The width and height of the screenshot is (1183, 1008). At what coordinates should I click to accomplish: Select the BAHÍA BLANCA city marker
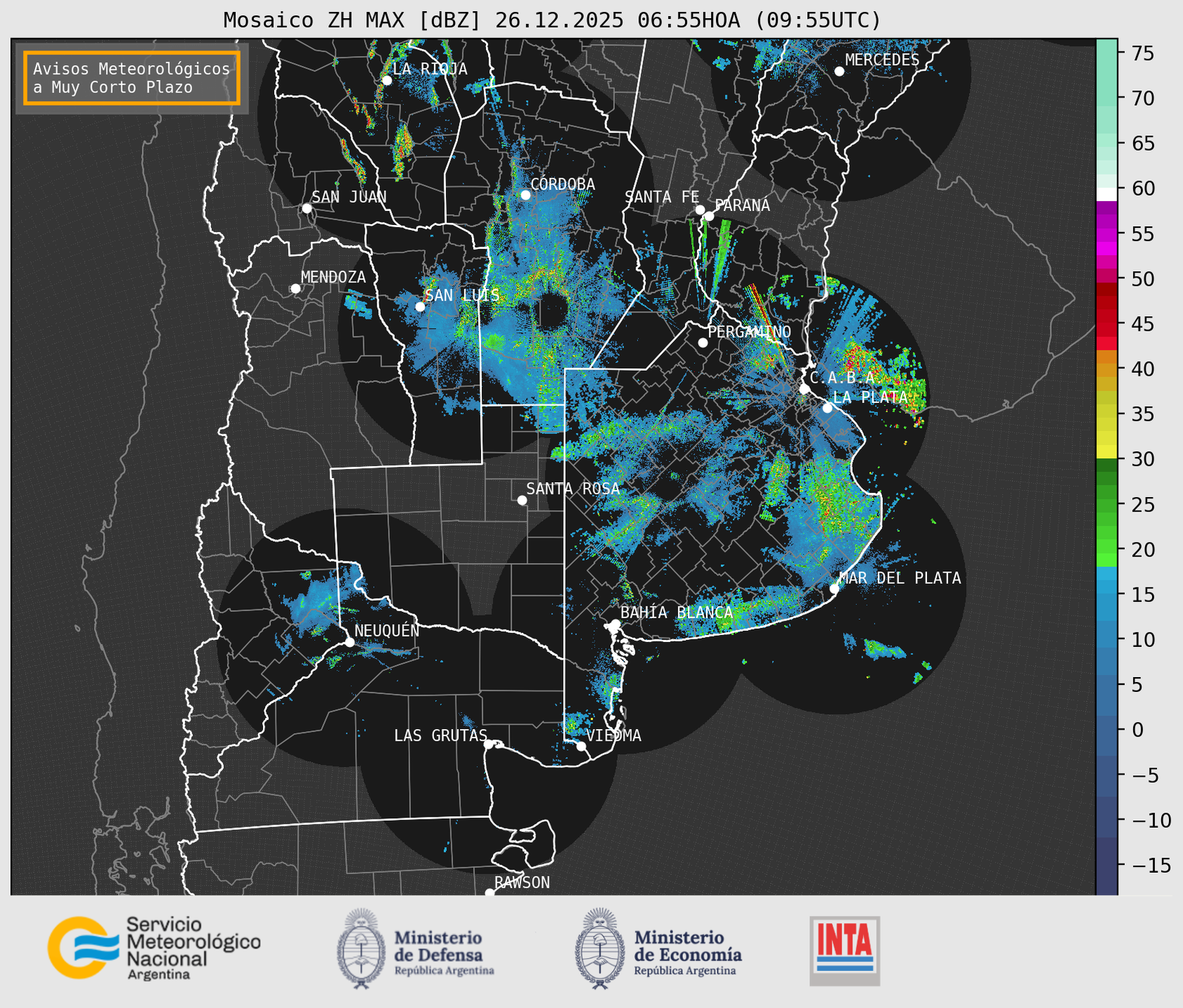615,624
